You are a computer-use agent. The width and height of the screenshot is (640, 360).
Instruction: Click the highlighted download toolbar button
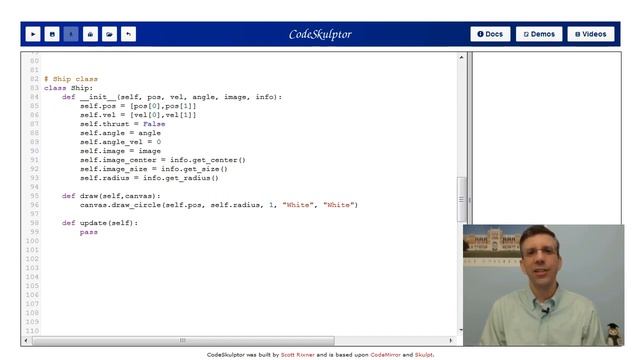point(71,34)
